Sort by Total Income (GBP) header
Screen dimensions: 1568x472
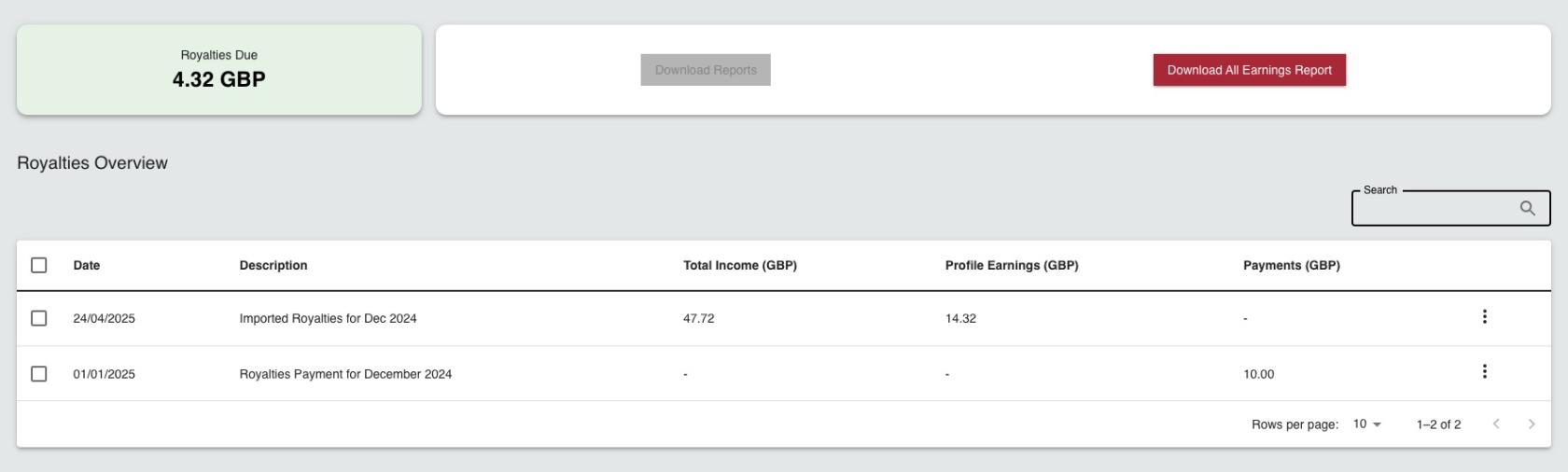(740, 265)
